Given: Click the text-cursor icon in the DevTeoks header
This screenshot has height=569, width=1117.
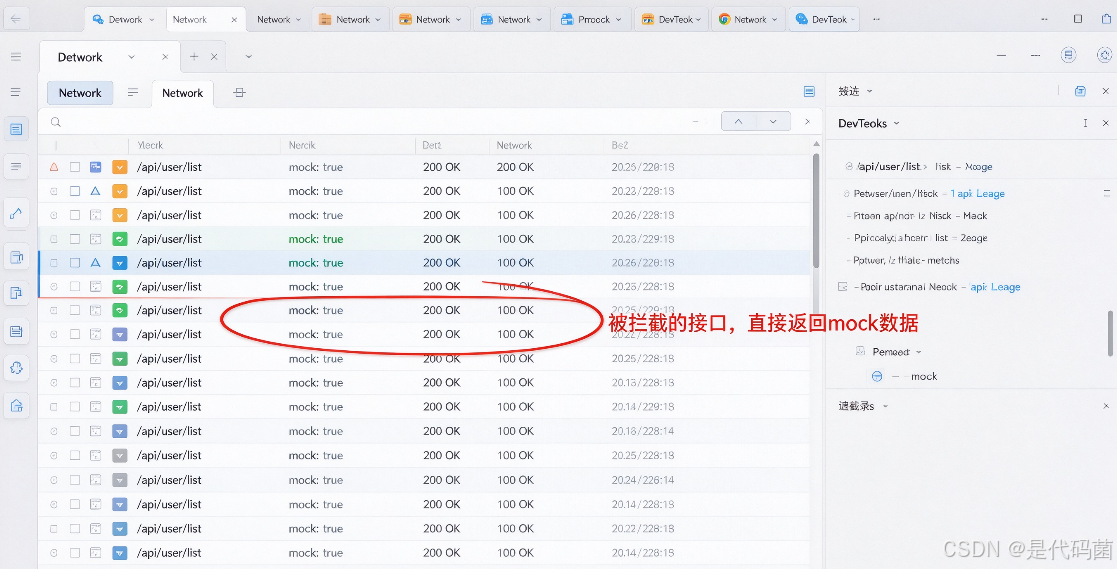Looking at the screenshot, I should click(x=1085, y=123).
